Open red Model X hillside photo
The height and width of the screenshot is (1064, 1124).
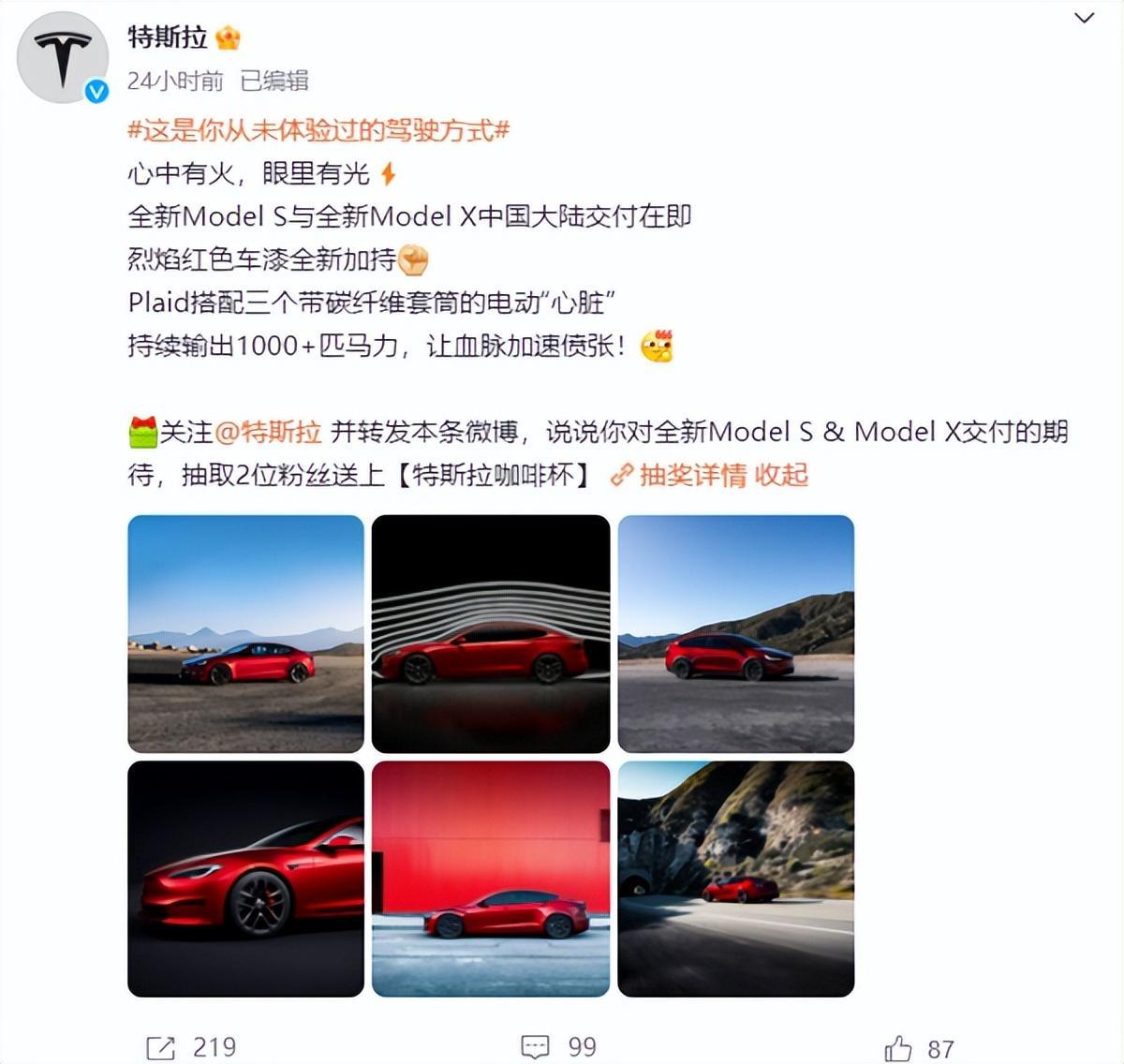tap(736, 634)
